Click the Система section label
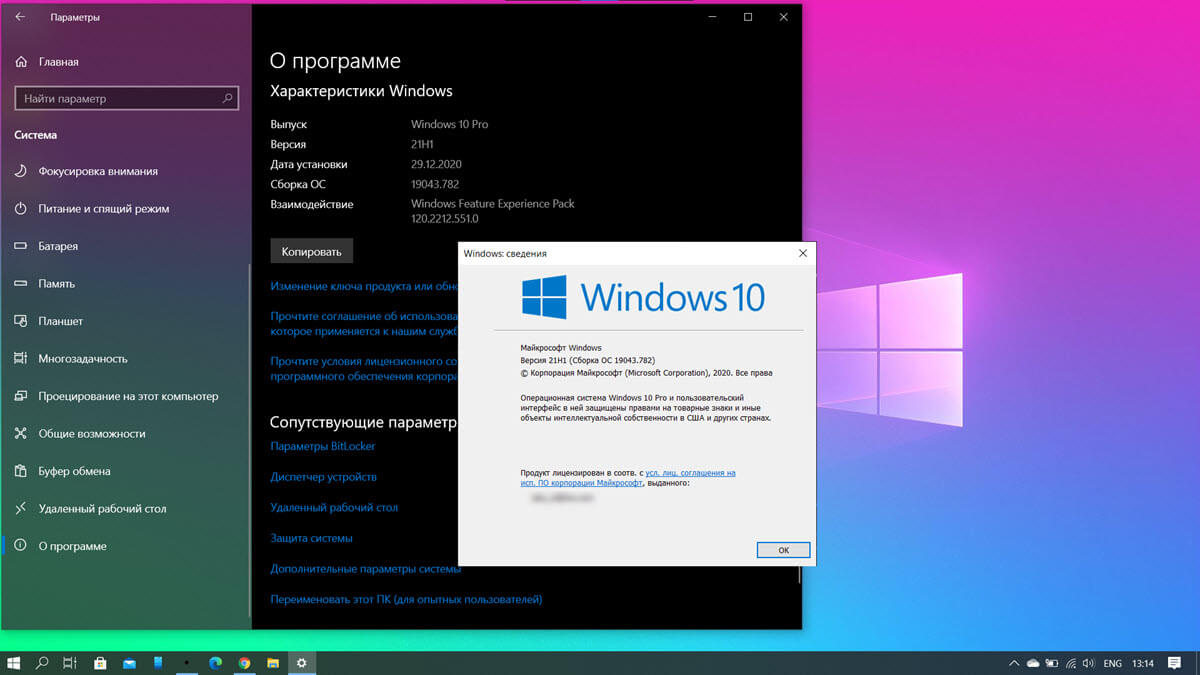Viewport: 1200px width, 675px height. (x=35, y=135)
